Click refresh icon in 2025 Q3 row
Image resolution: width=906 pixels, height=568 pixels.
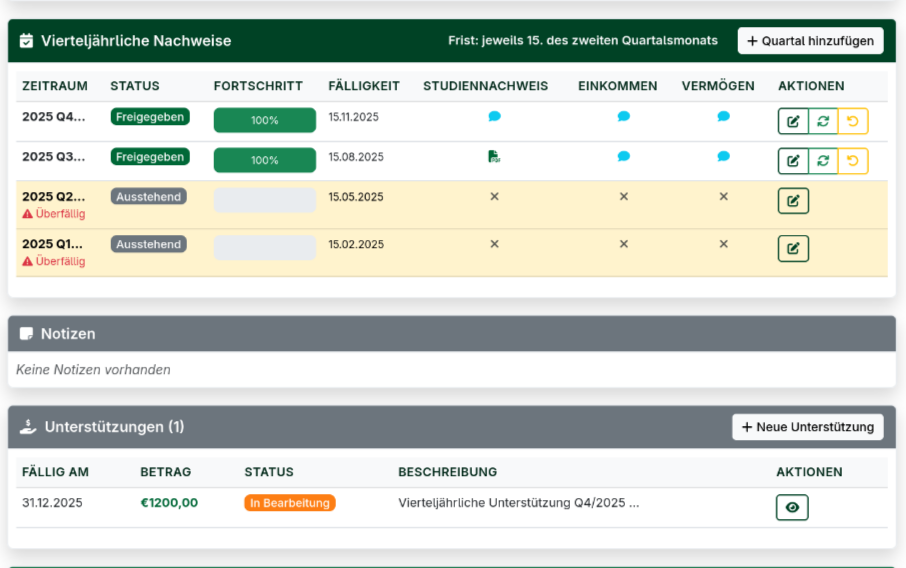pos(823,161)
